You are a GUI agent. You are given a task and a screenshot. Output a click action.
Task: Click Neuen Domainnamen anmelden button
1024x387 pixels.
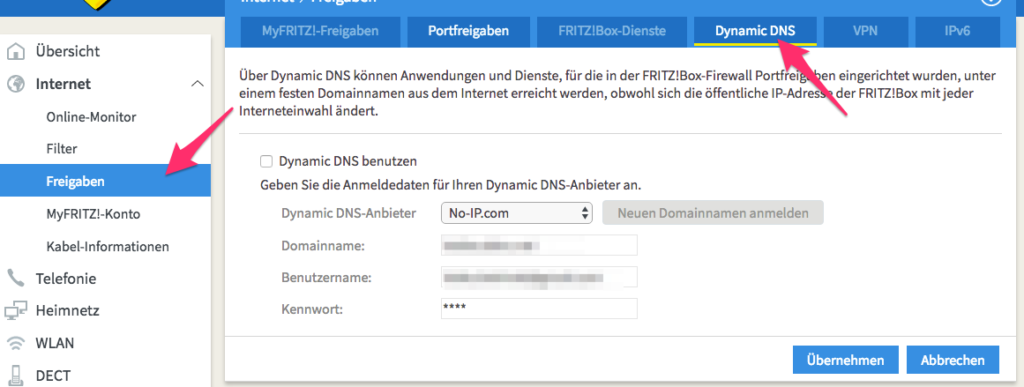[713, 213]
